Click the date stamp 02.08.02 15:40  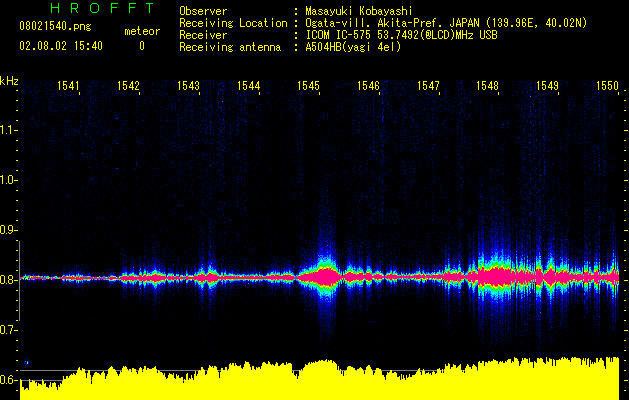pos(61,46)
